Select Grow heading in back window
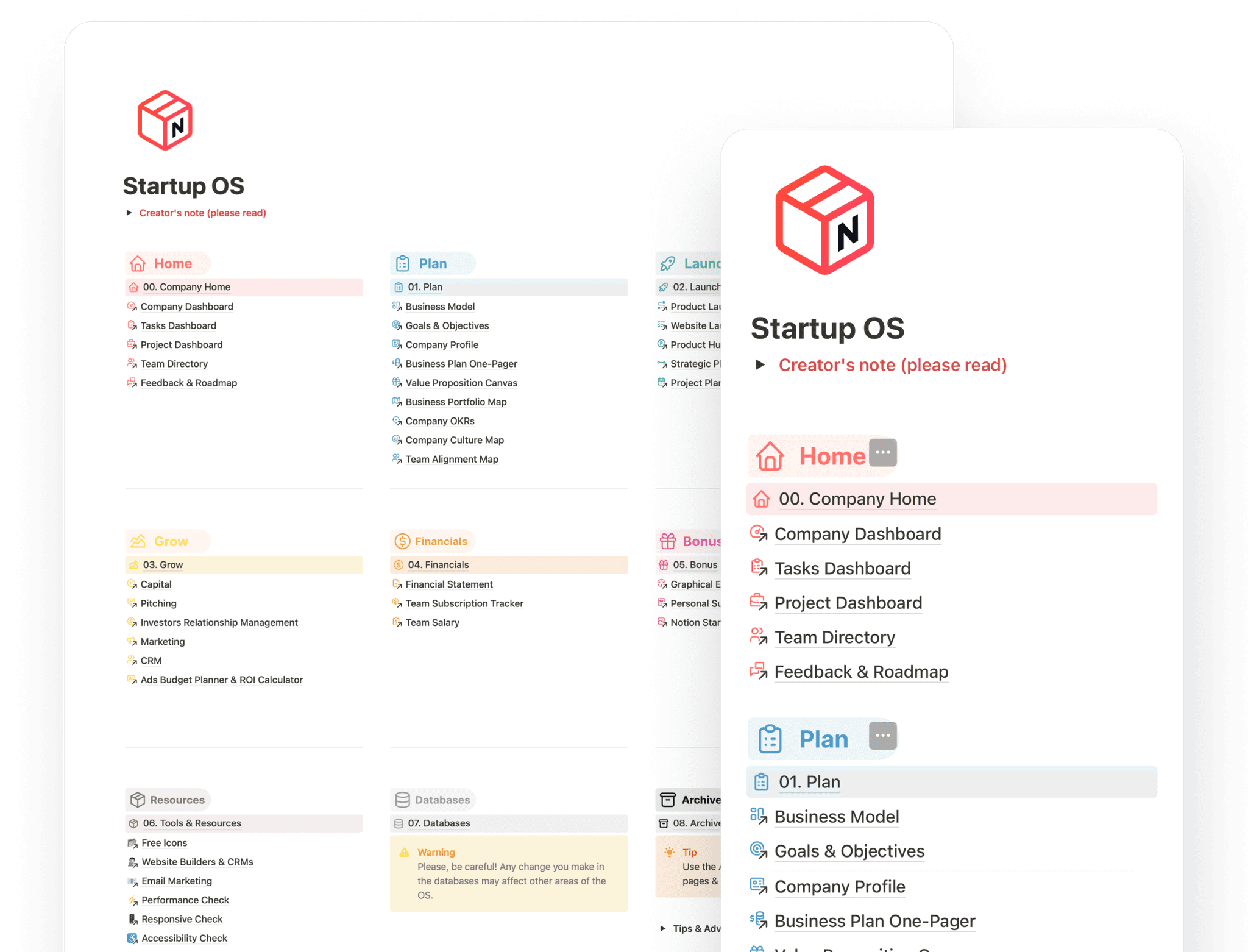This screenshot has height=952, width=1248. coord(171,541)
